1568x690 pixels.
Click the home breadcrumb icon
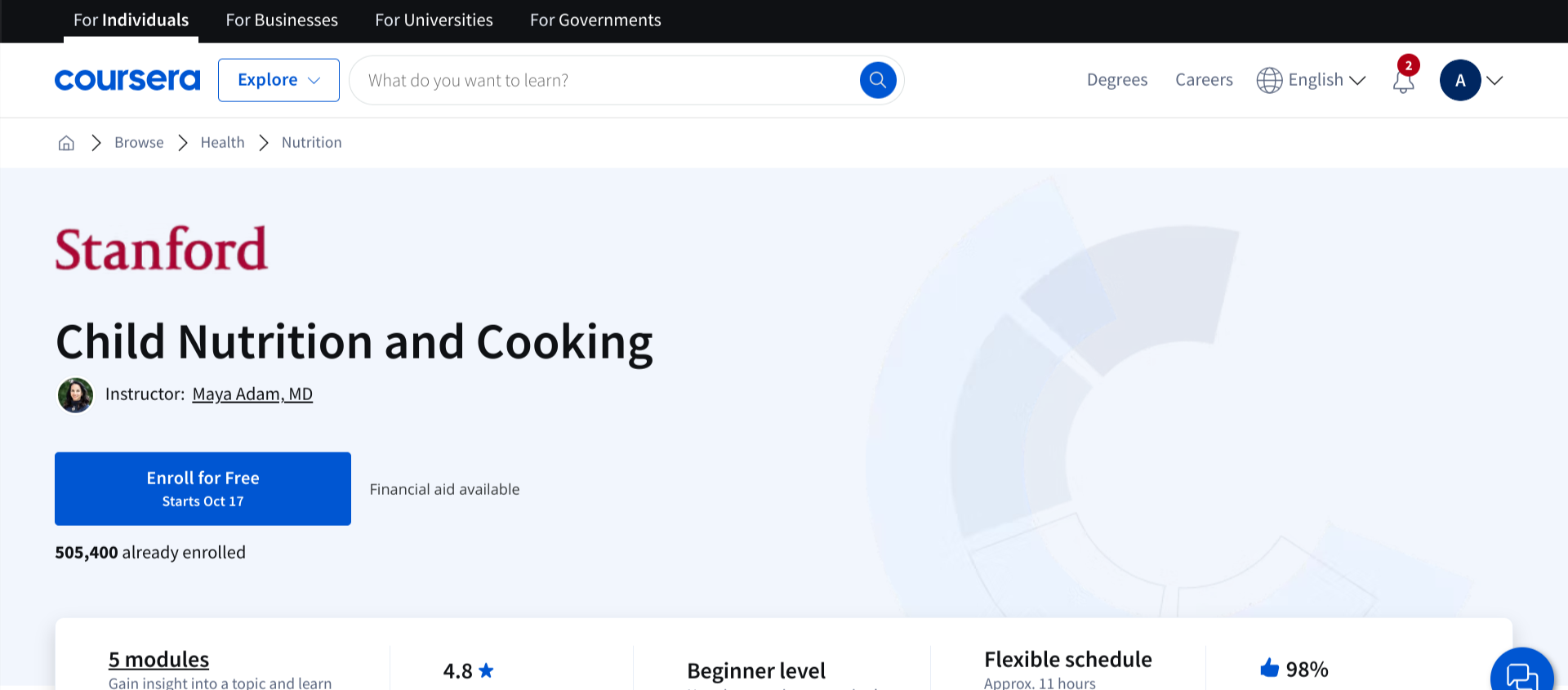click(66, 143)
